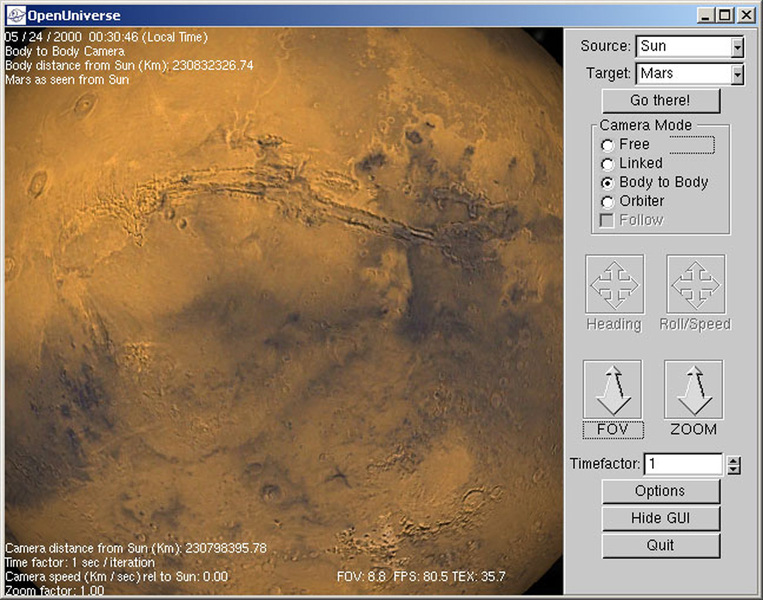Viewport: 763px width, 600px height.
Task: Click the Heading four-arrow control pad
Action: click(615, 284)
